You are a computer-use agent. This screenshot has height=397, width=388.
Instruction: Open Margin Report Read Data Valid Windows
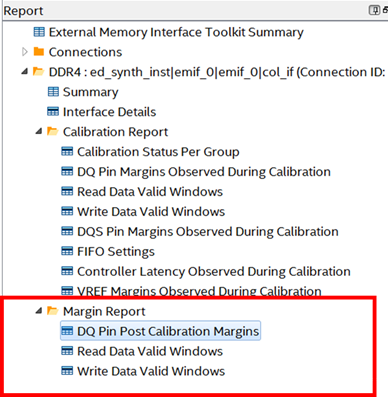[150, 351]
